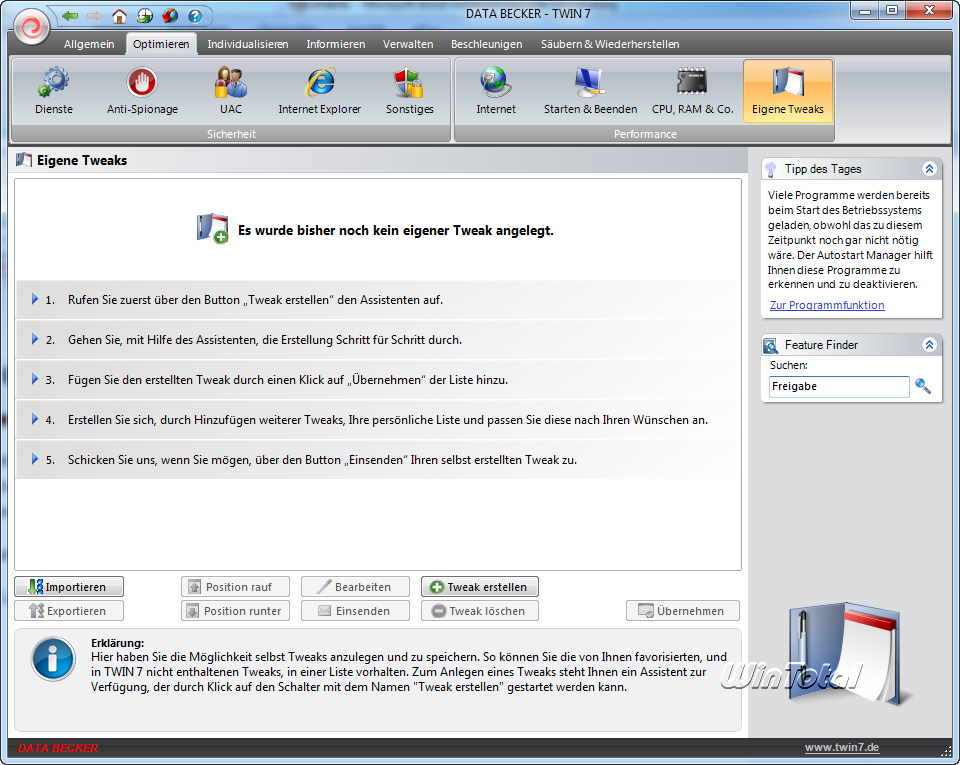This screenshot has height=765, width=960.
Task: Click the clock restore icon in title bar
Action: 145,16
